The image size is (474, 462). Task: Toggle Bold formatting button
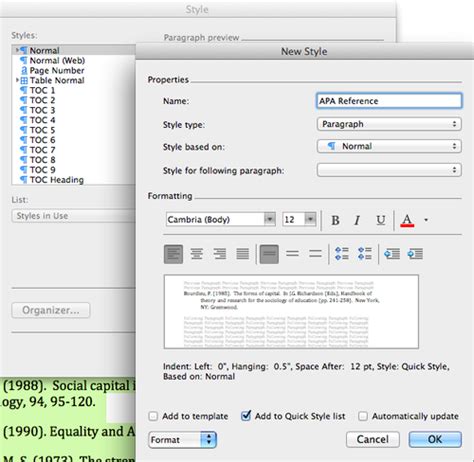point(335,220)
